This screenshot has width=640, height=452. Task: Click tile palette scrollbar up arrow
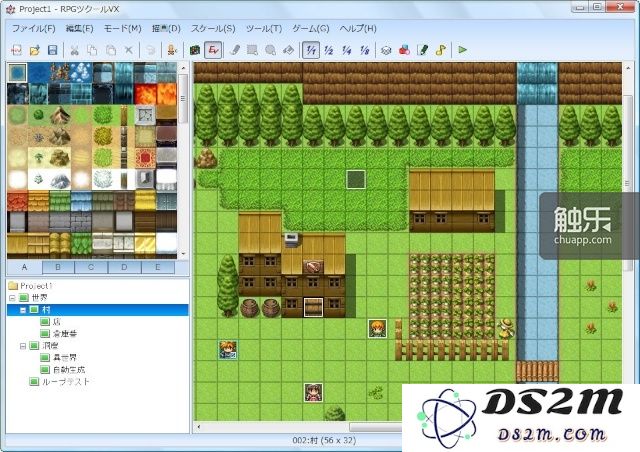(x=183, y=67)
